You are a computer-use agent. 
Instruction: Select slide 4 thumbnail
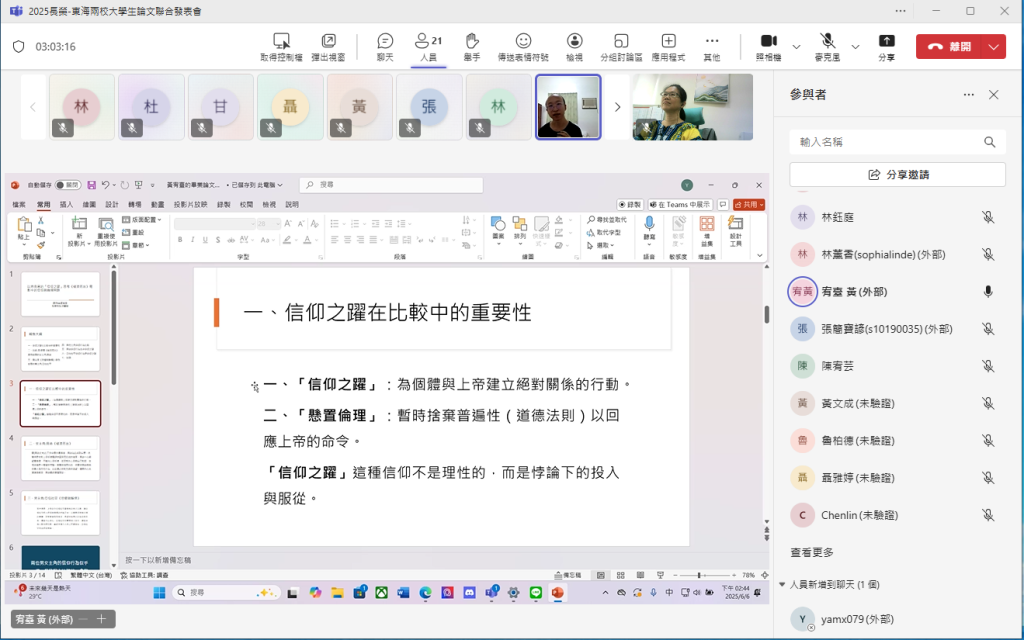tap(61, 458)
